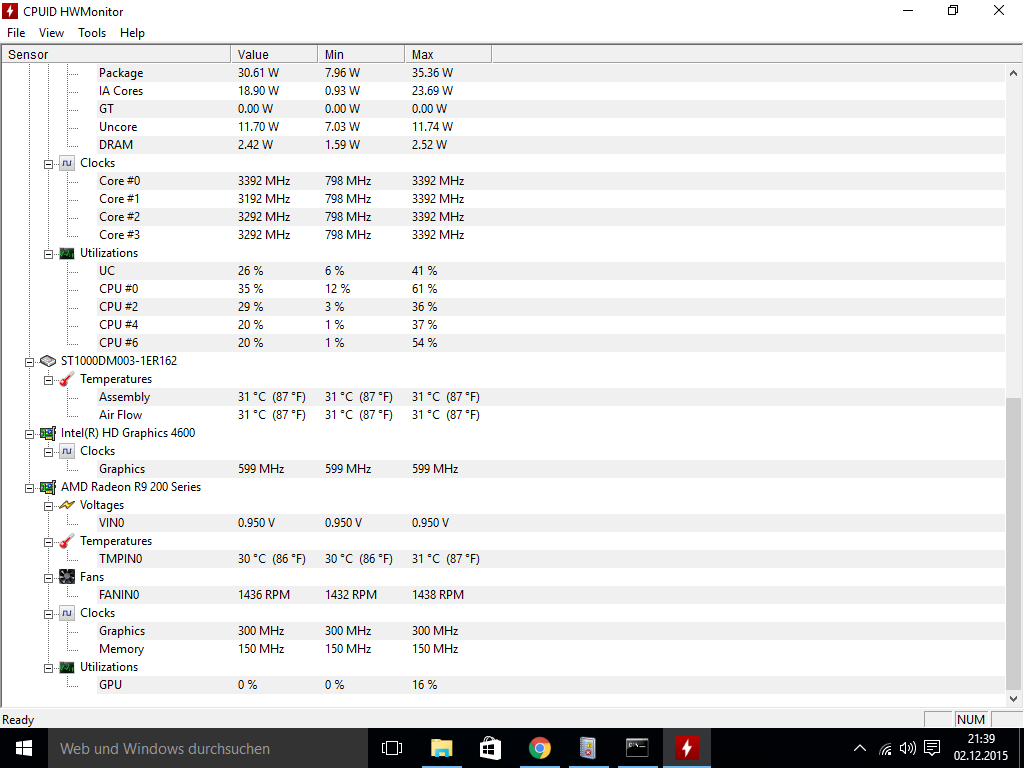Click the Sensor column header
Image resolution: width=1024 pixels, height=768 pixels.
(116, 54)
